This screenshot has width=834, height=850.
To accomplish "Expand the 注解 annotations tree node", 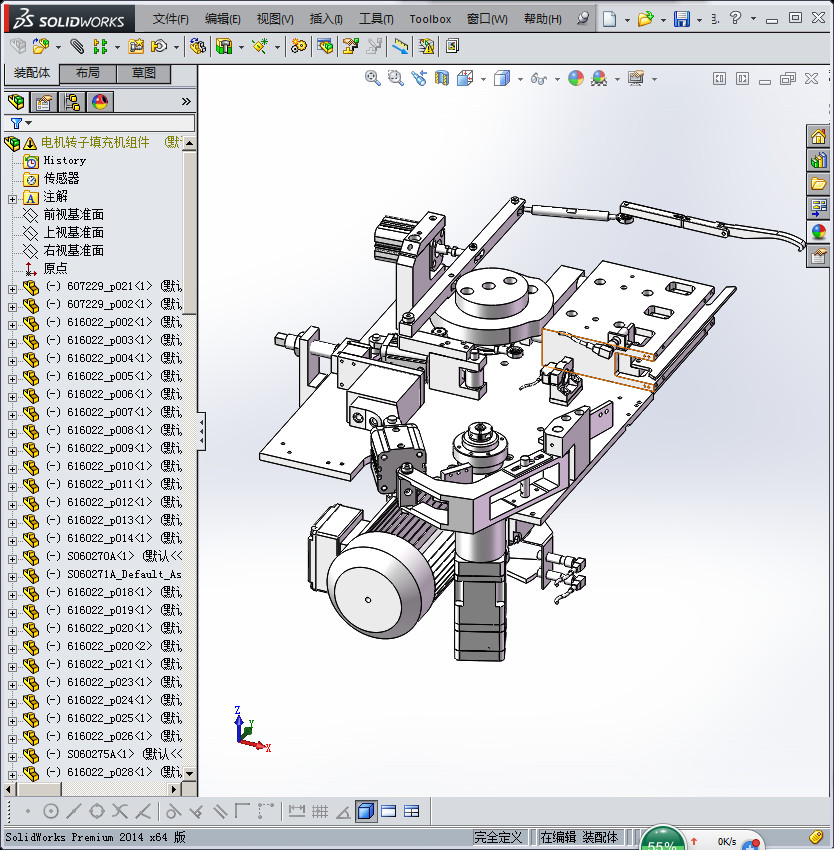I will click(x=12, y=197).
